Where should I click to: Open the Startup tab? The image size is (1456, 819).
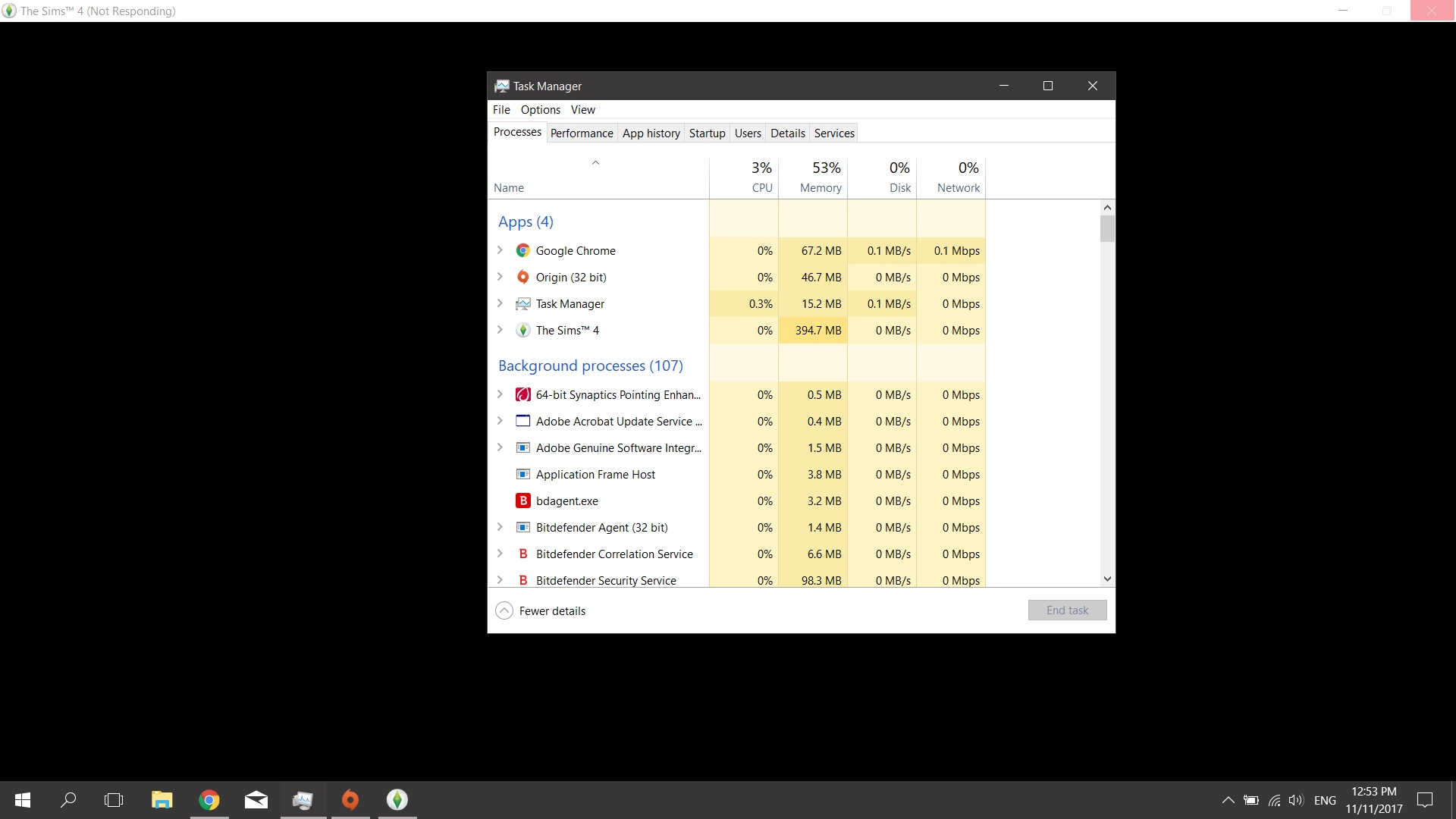(x=707, y=133)
